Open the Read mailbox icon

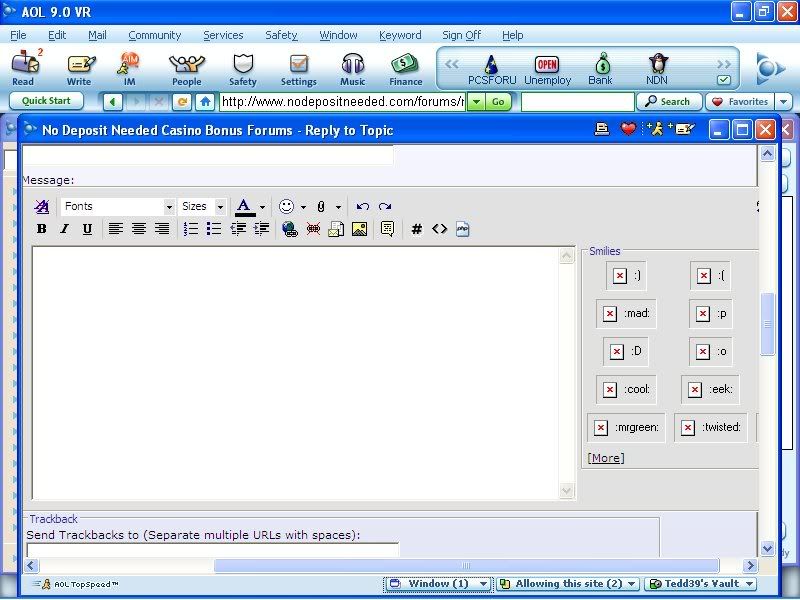24,67
